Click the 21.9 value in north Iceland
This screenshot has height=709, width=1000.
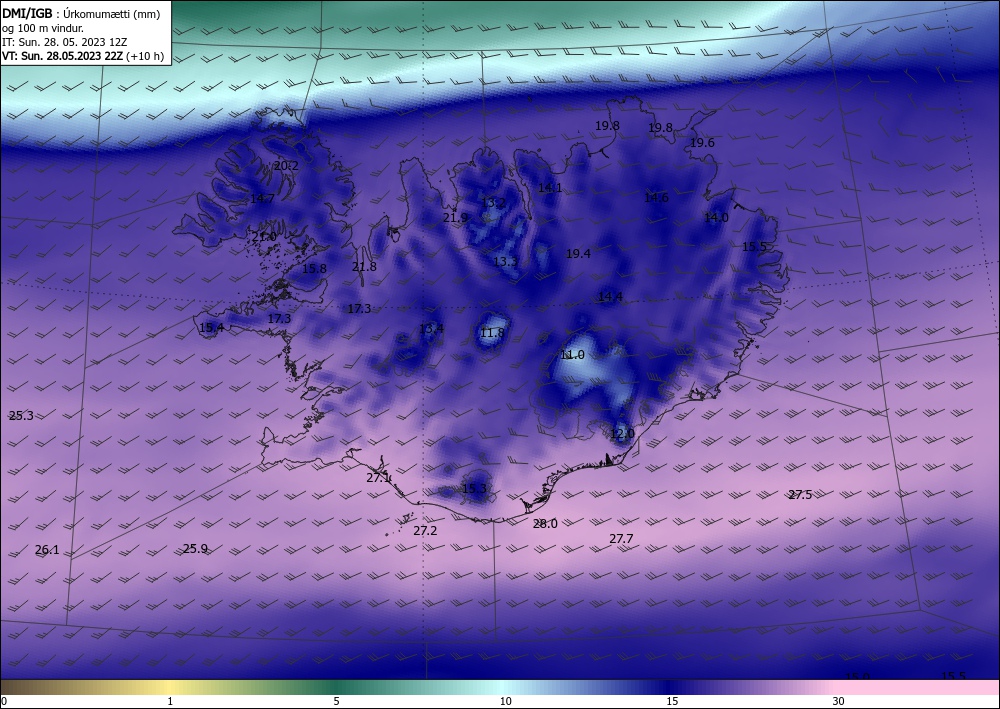coord(455,217)
